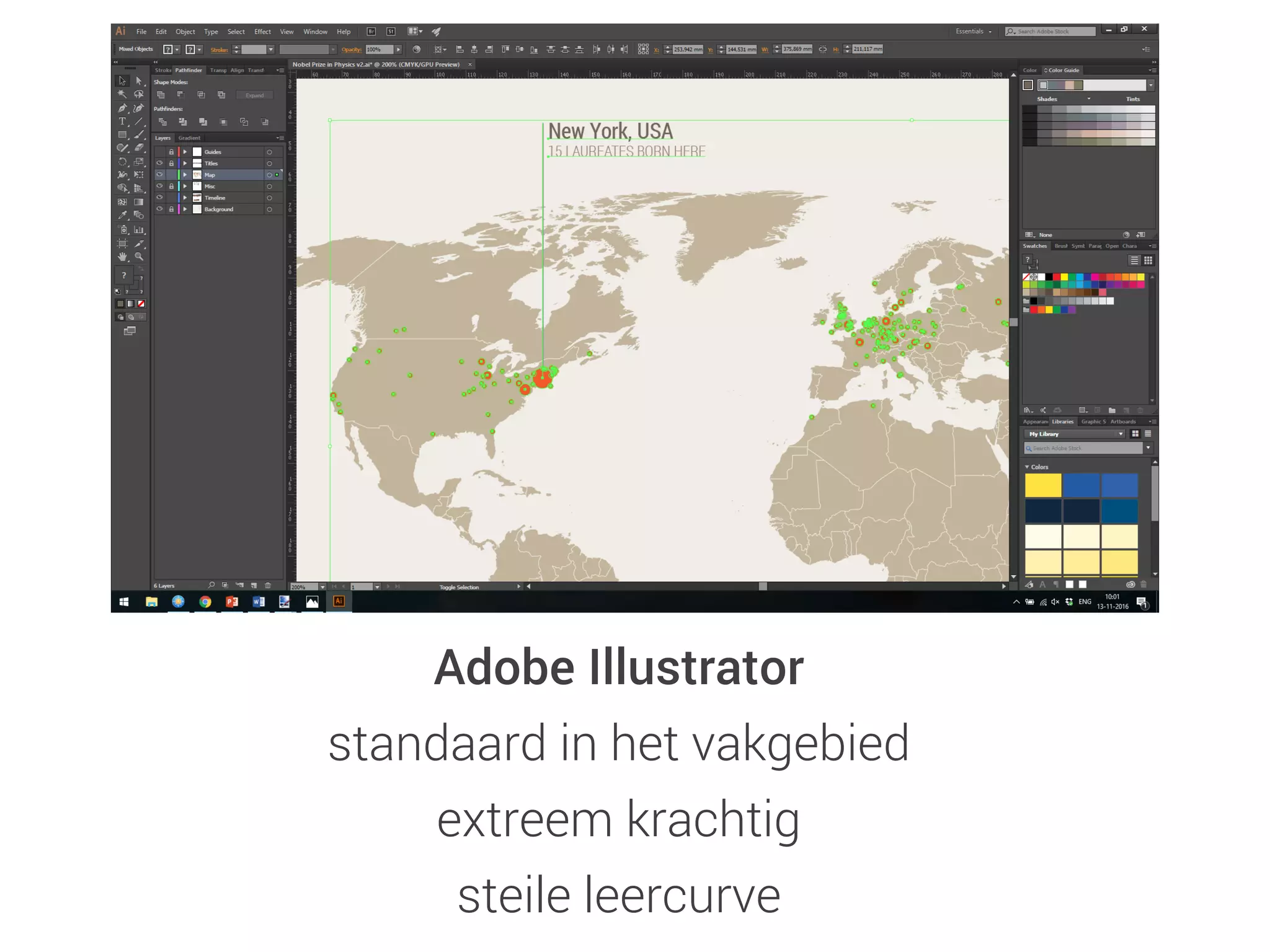The height and width of the screenshot is (952, 1270).
Task: Click the orange Stroke label link
Action: 219,50
